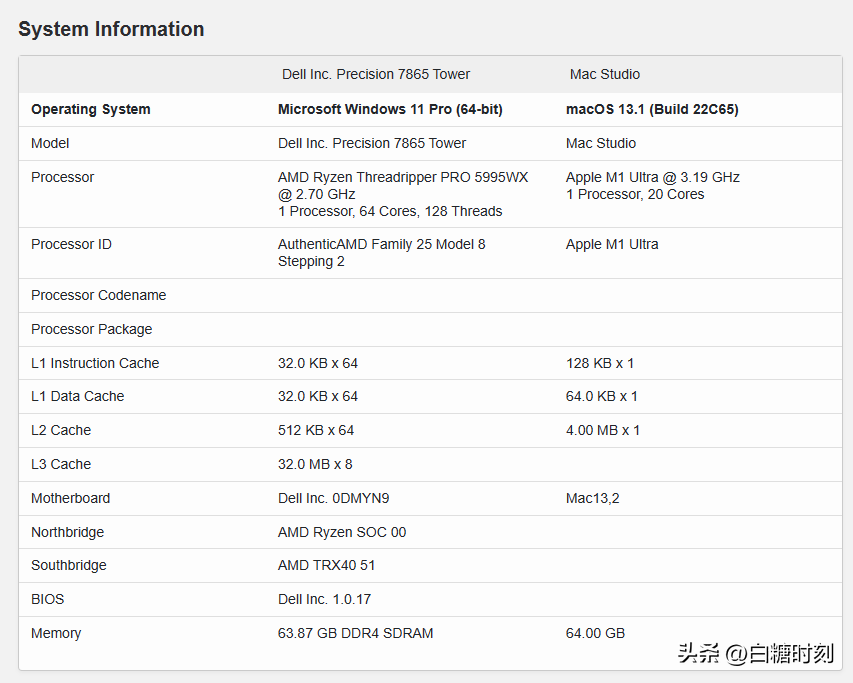Click the Operating System row label
The height and width of the screenshot is (683, 853).
(90, 109)
